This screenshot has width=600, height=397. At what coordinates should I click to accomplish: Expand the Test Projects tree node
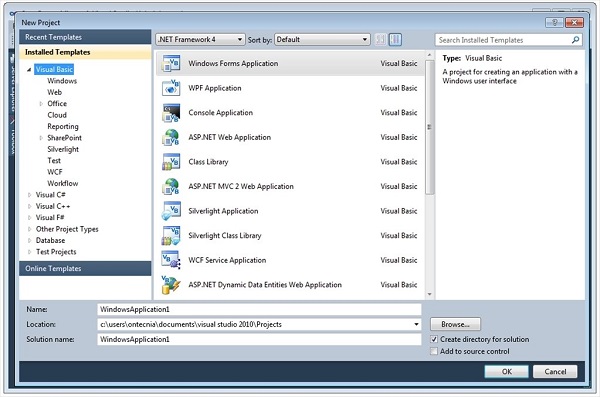tap(29, 252)
